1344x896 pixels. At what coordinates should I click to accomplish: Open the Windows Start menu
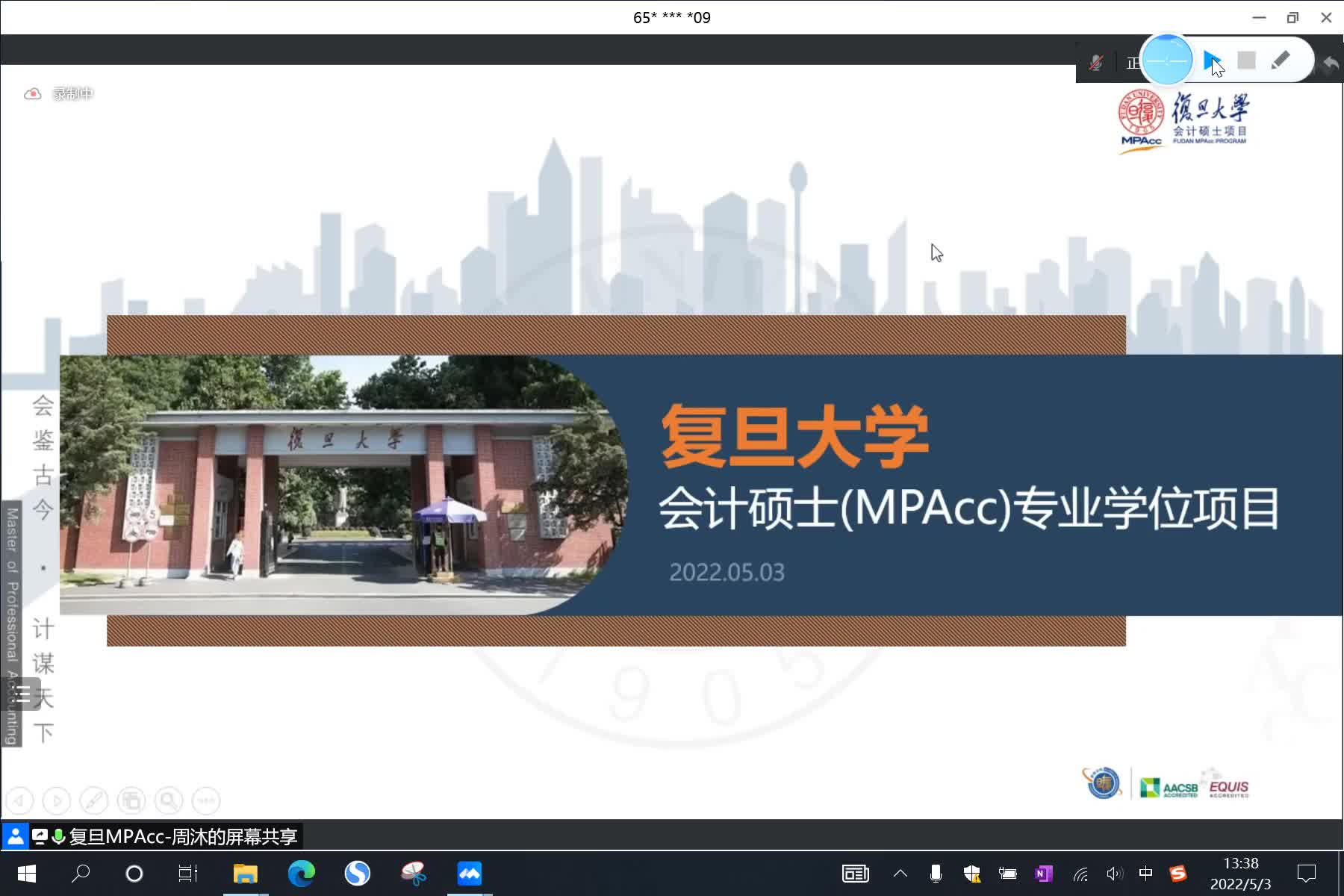pyautogui.click(x=25, y=873)
